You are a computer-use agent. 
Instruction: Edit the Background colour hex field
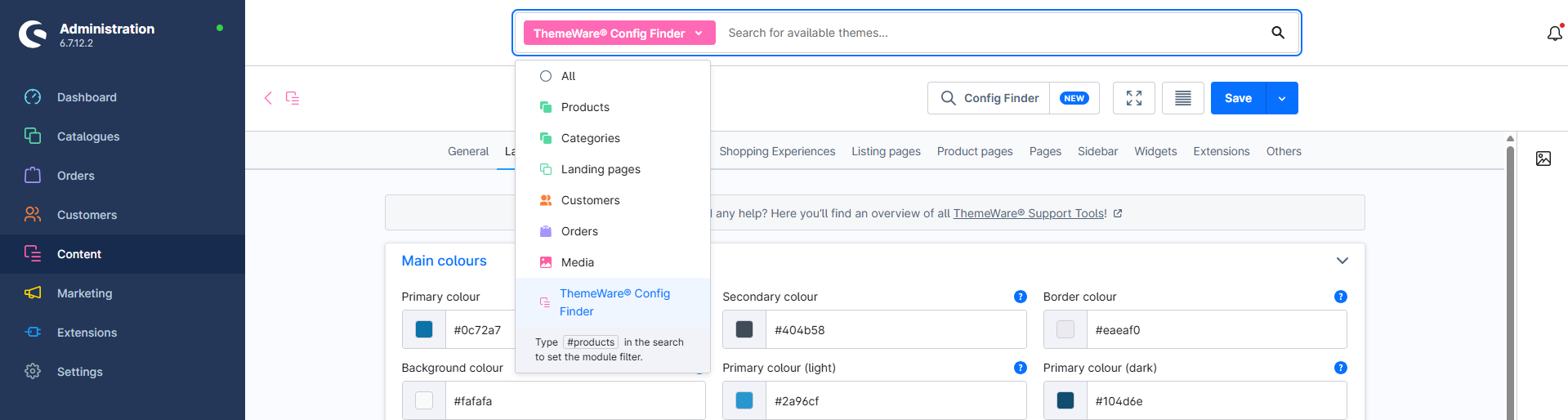[x=575, y=400]
